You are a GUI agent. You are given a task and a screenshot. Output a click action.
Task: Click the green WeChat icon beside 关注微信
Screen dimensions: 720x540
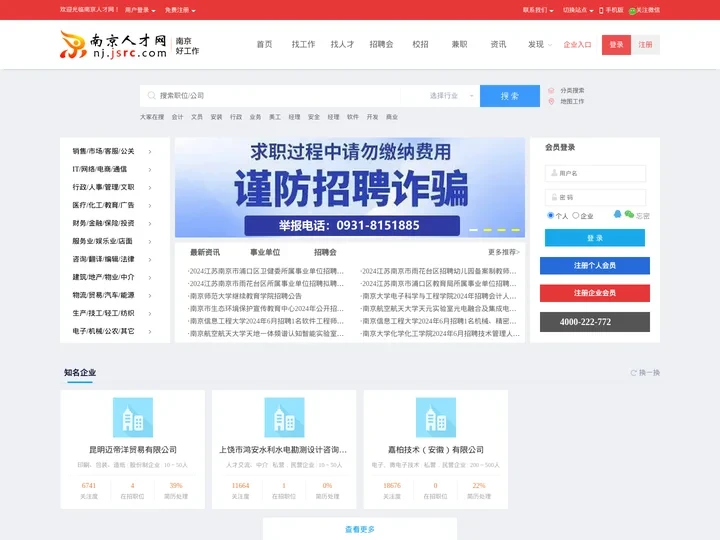(632, 10)
